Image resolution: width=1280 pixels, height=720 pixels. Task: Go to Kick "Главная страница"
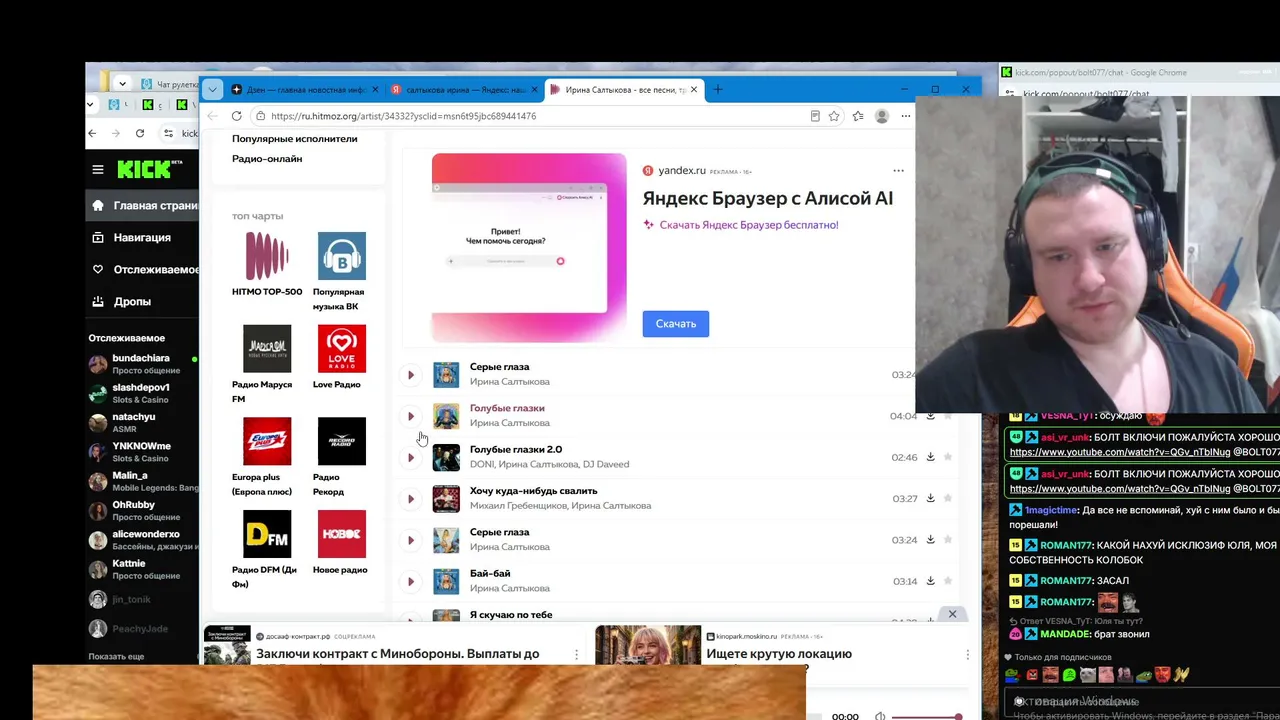(144, 206)
